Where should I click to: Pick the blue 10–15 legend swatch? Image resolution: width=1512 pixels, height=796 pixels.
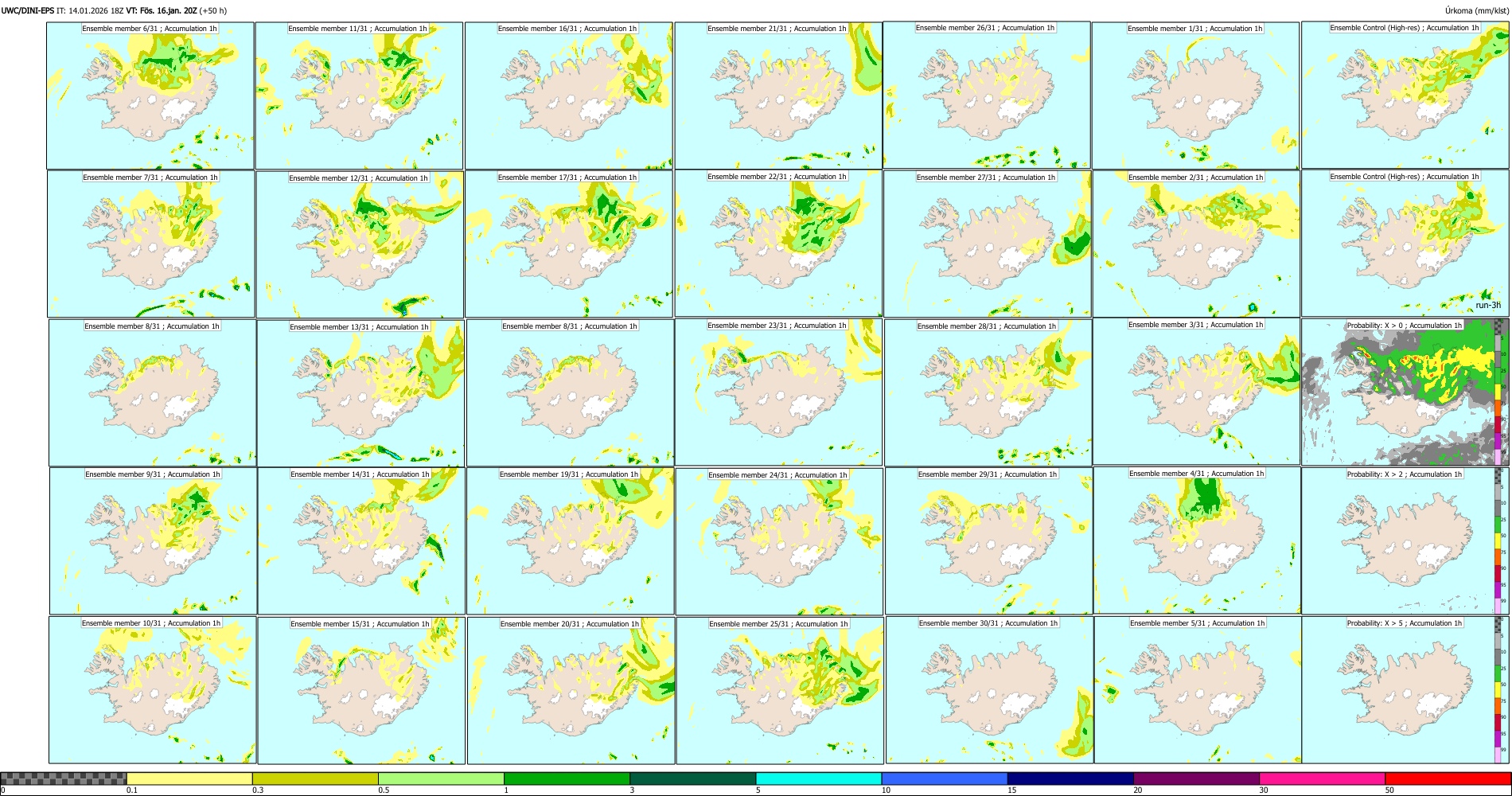(945, 778)
